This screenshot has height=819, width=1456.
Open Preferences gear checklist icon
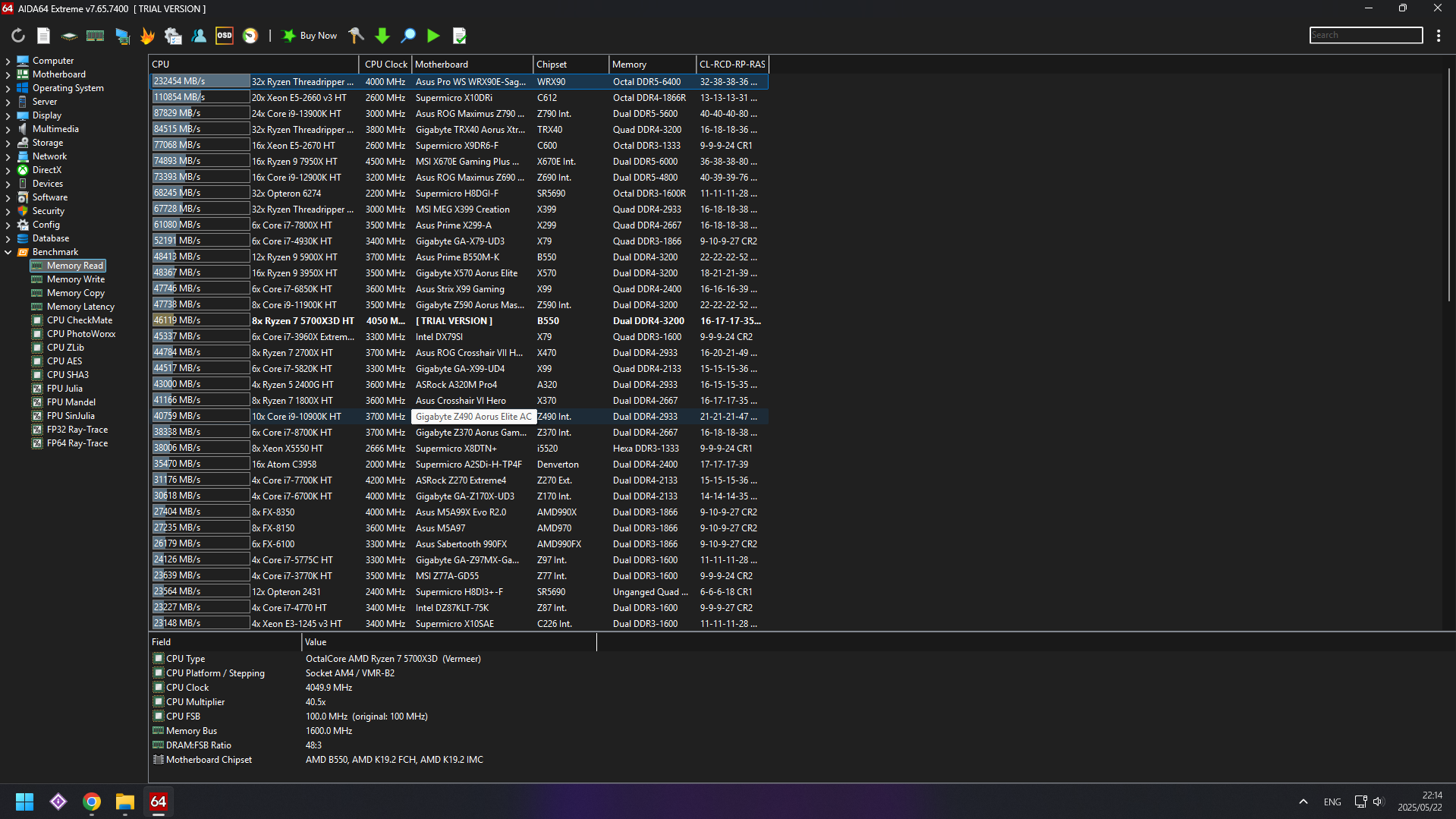(173, 36)
